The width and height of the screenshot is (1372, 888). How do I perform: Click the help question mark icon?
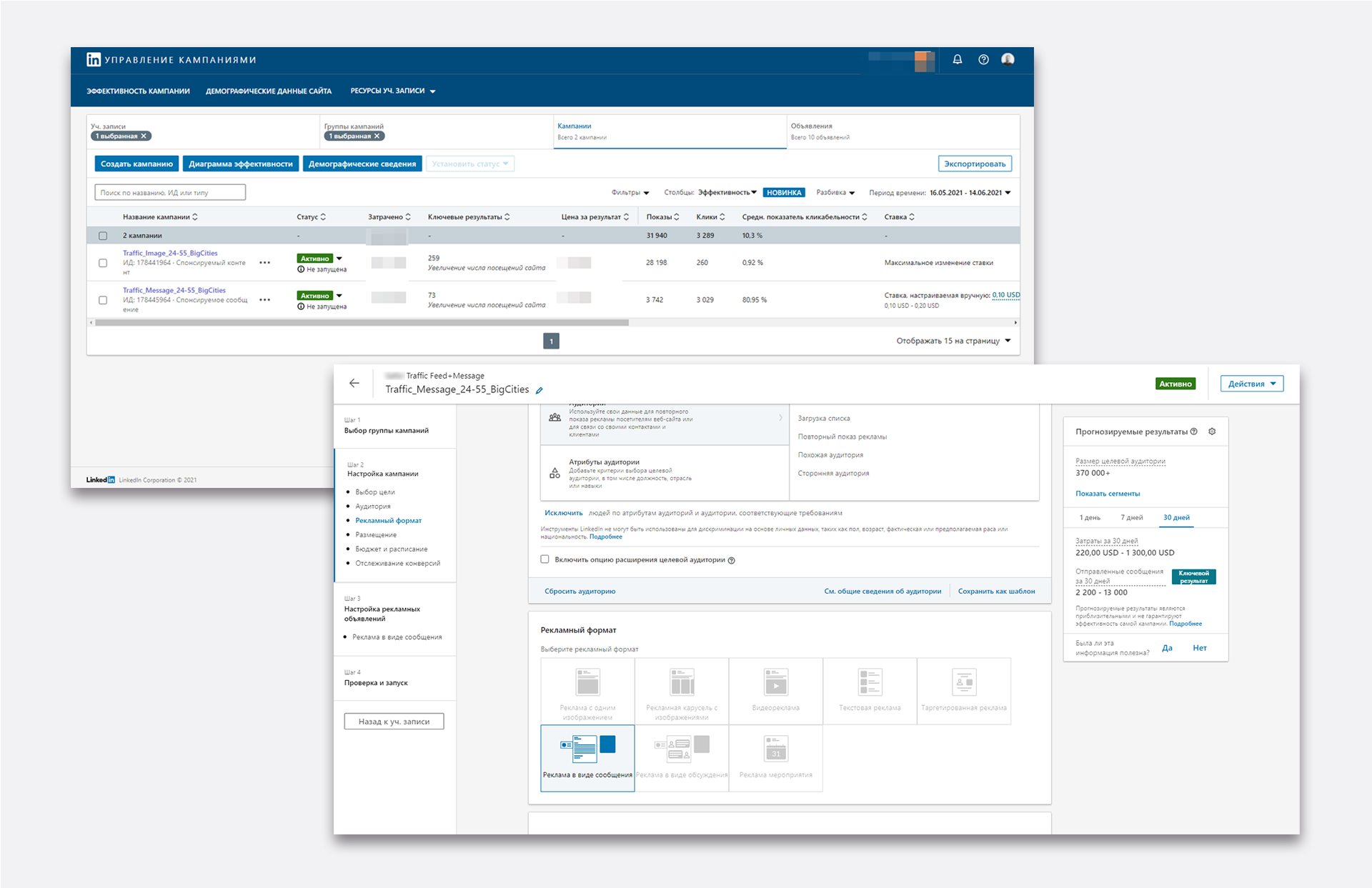(983, 60)
